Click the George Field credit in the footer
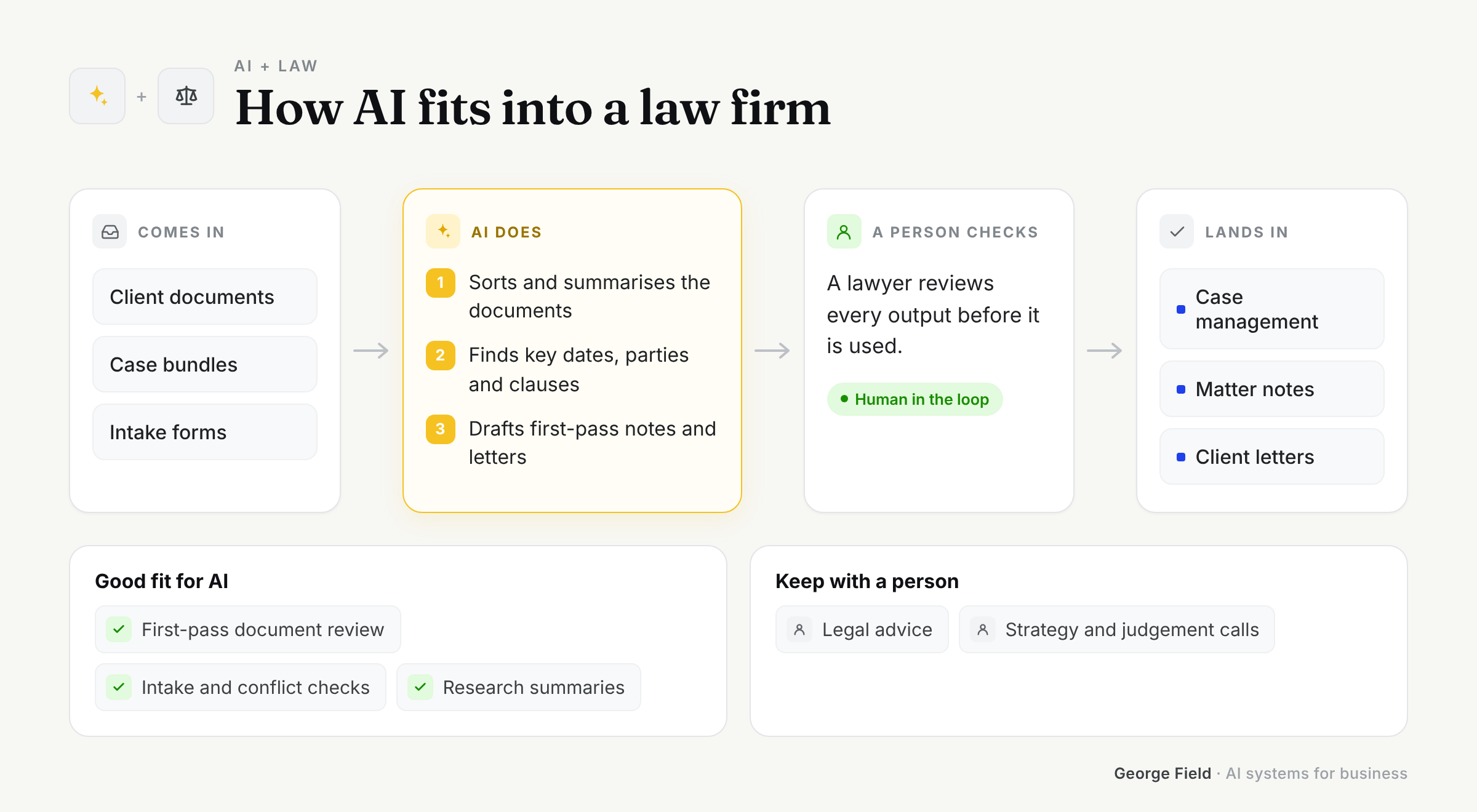The height and width of the screenshot is (812, 1477). tap(1163, 773)
